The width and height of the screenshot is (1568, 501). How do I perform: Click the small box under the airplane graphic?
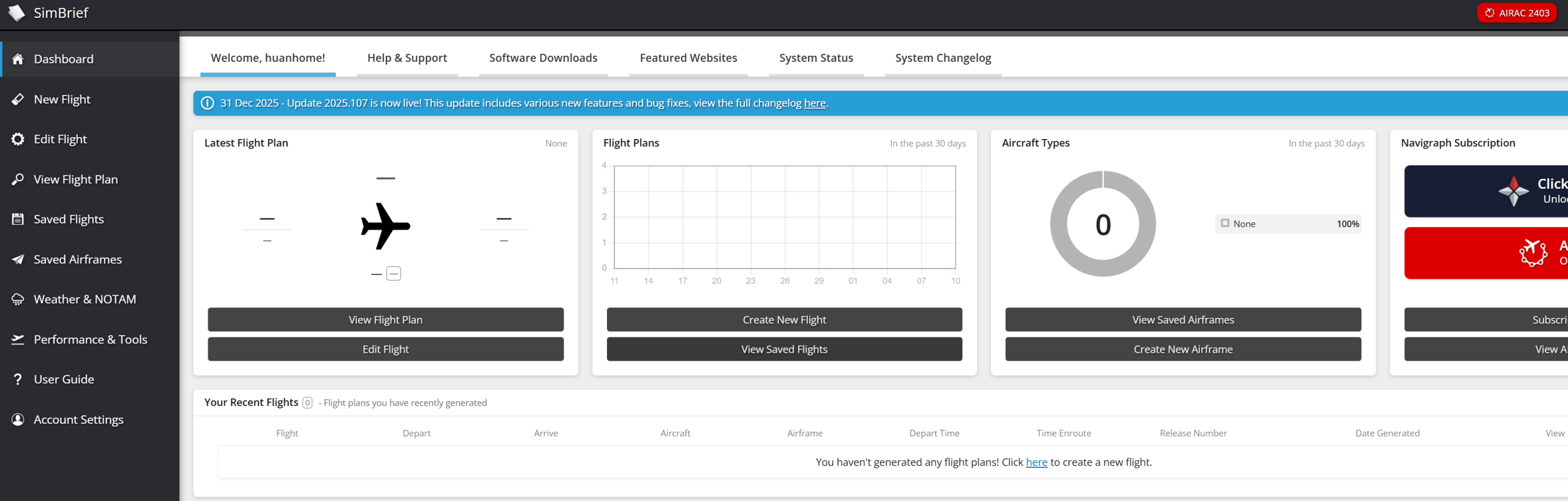[394, 274]
